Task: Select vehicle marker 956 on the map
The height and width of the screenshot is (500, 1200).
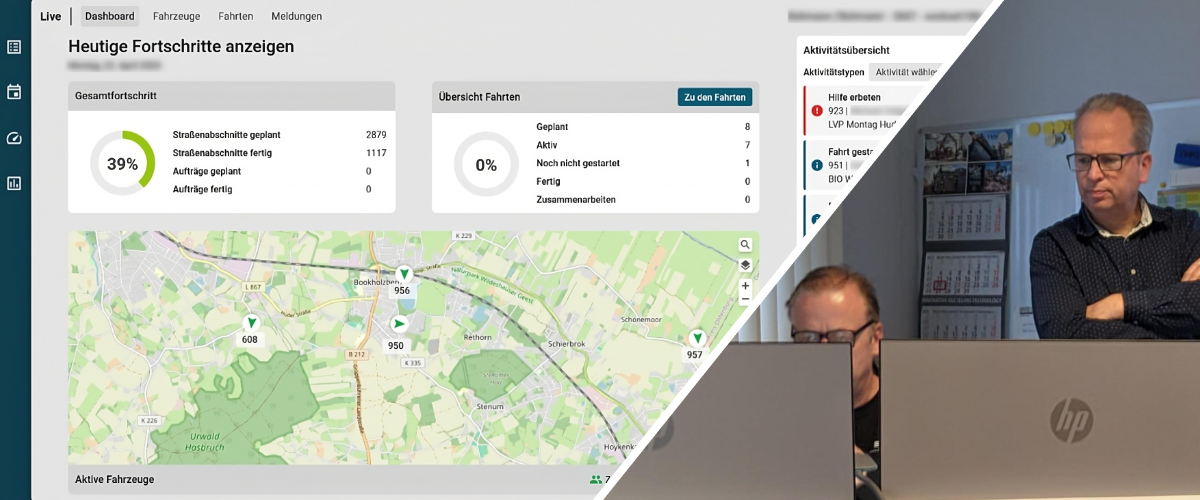Action: click(x=403, y=275)
